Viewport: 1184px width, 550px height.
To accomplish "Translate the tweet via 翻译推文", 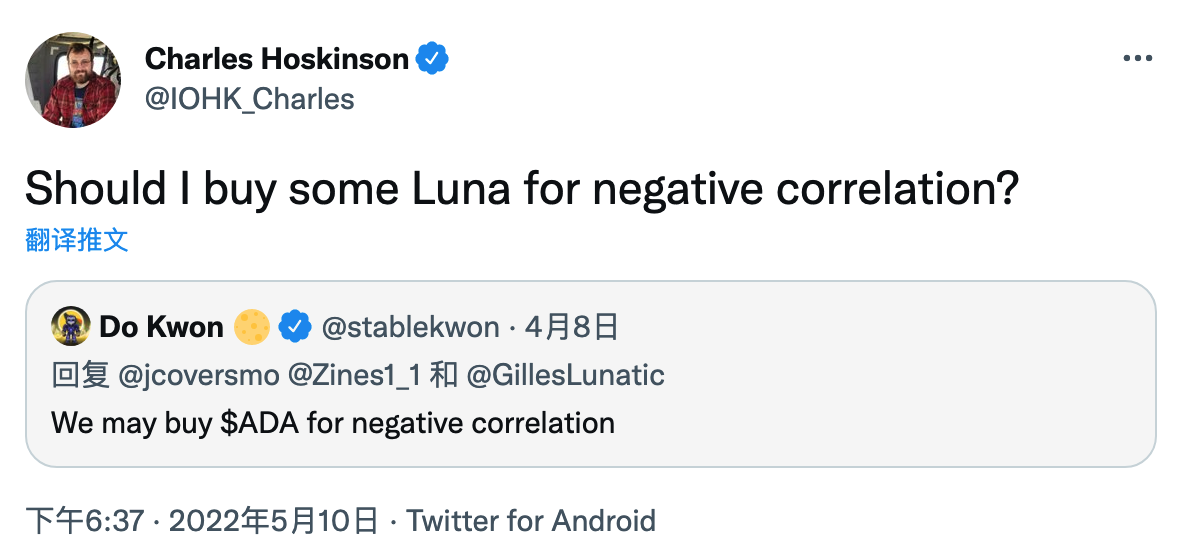I will pos(77,239).
